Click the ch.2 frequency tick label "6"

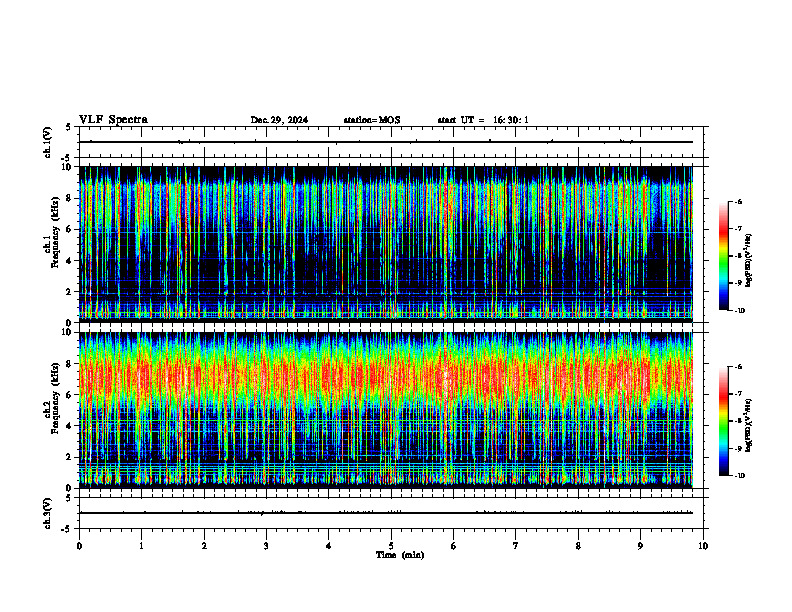pyautogui.click(x=68, y=395)
